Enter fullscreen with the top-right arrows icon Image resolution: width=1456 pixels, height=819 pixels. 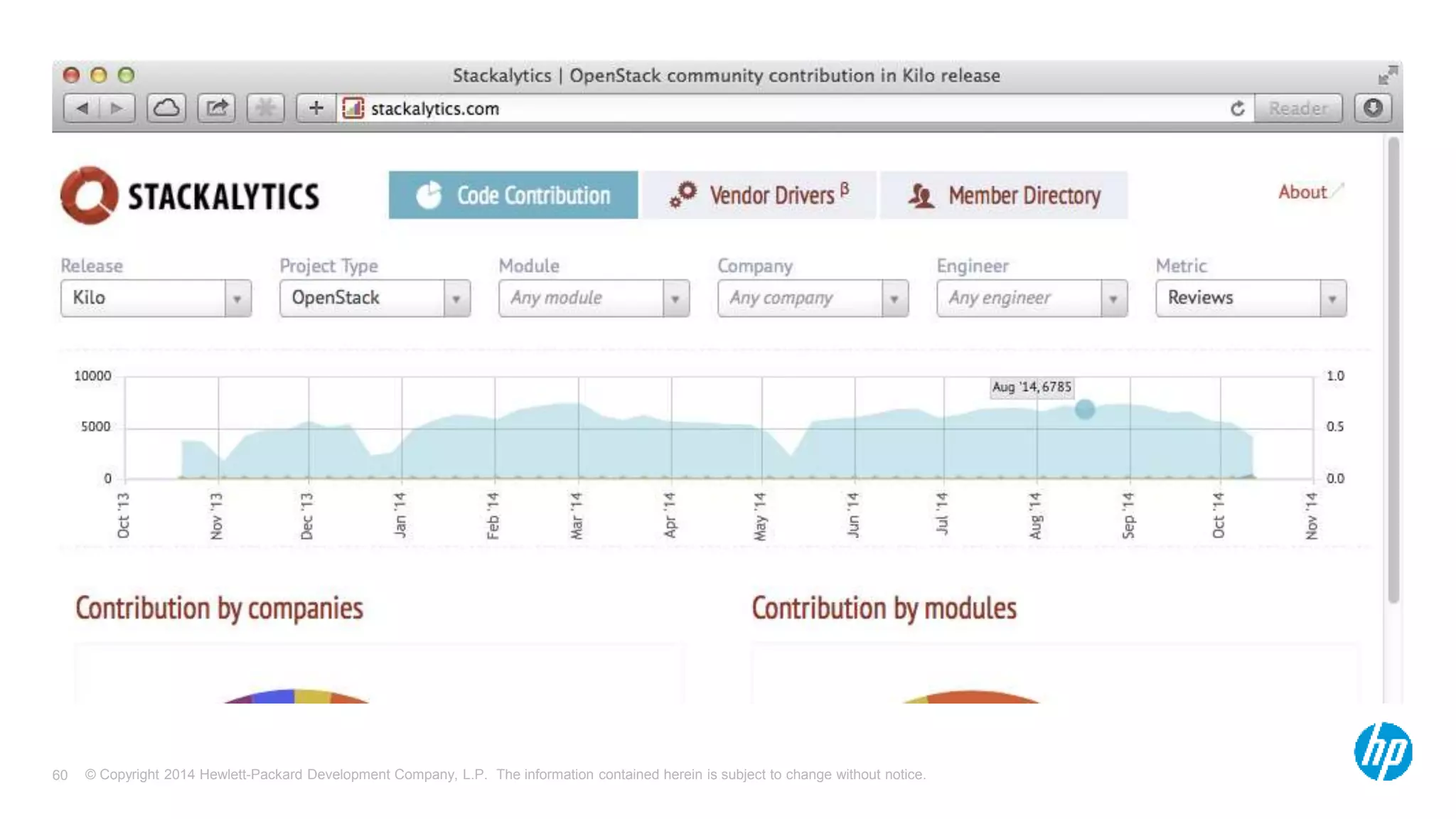tap(1387, 75)
